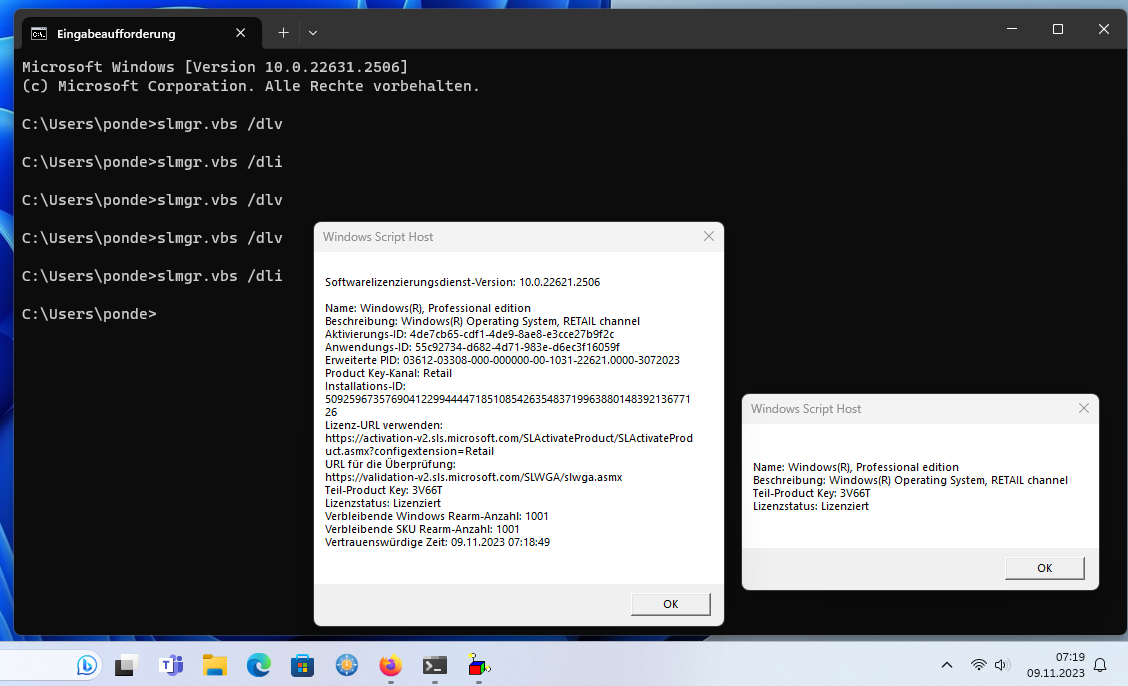Open a new terminal tab
The height and width of the screenshot is (686, 1128).
click(283, 33)
